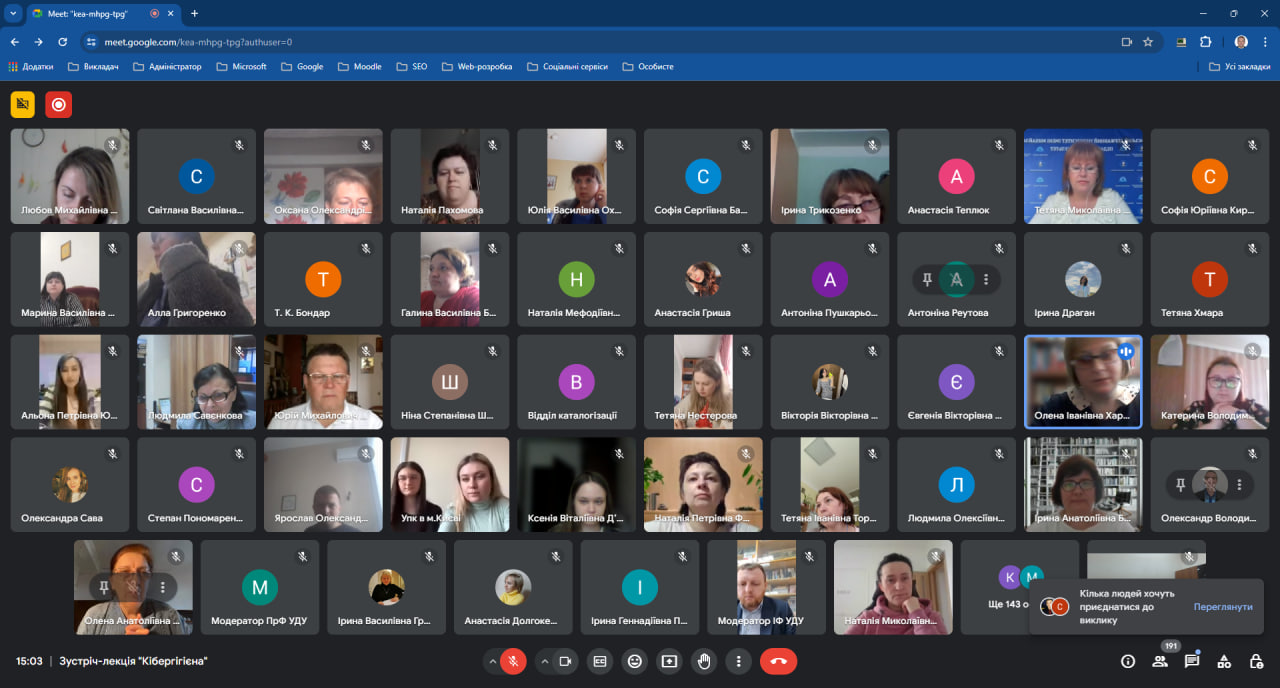This screenshot has width=1280, height=688.
Task: Open the Activities panel
Action: click(x=1224, y=661)
